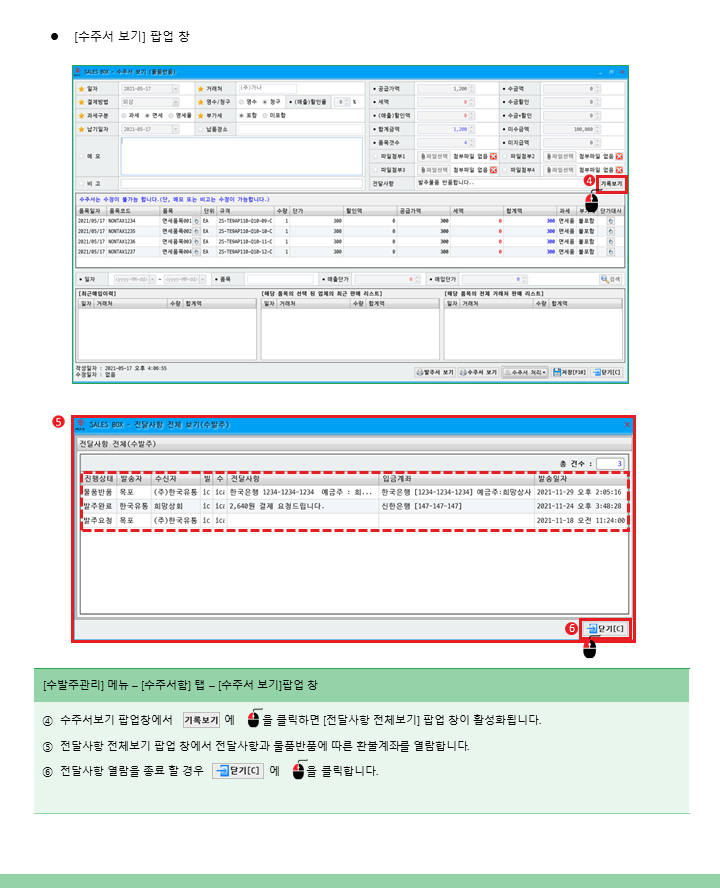Click item lookup icon for 면세품목004
This screenshot has width=720, height=888.
(197, 251)
